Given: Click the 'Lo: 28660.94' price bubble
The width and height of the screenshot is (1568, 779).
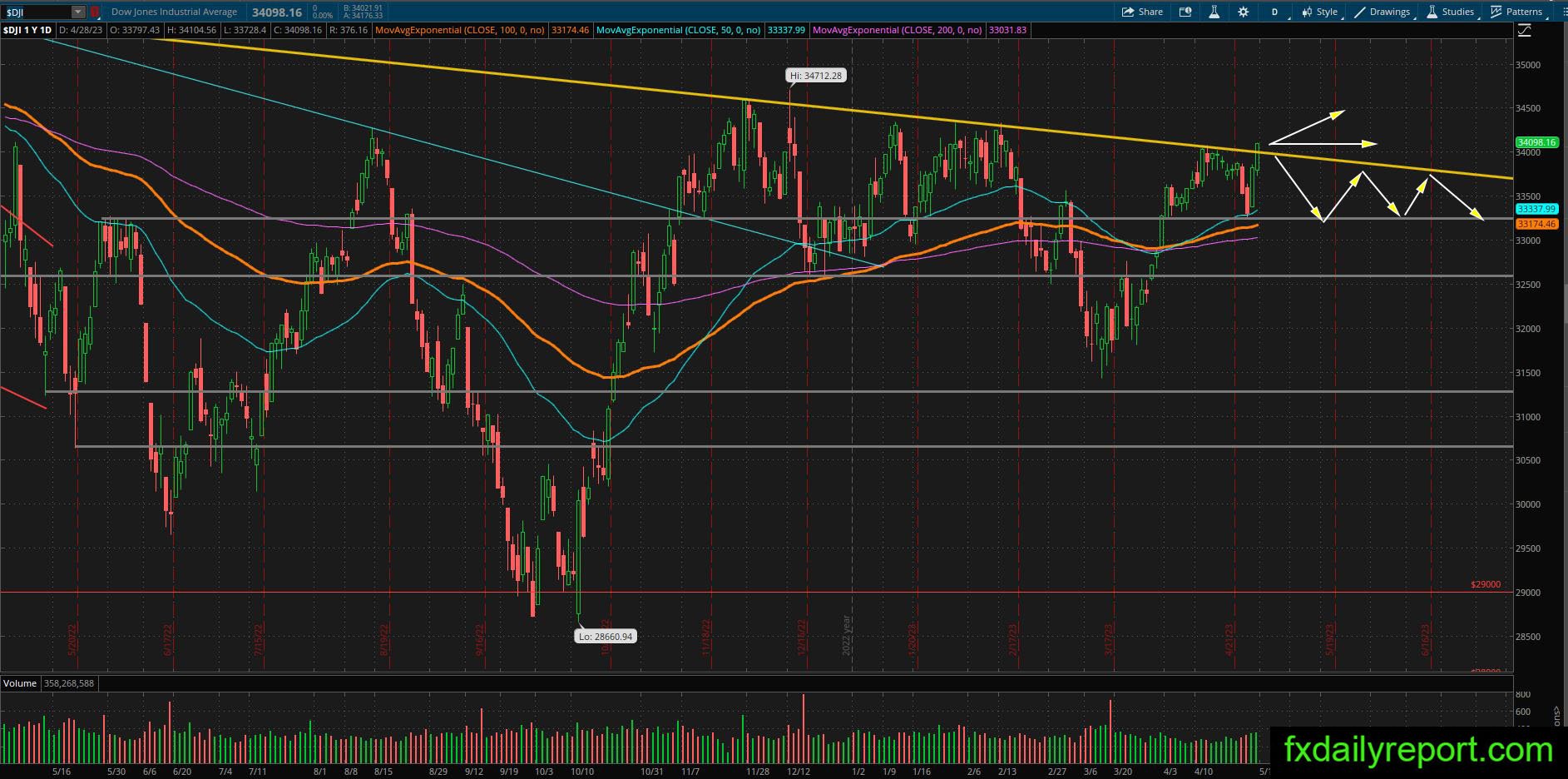Looking at the screenshot, I should pos(606,637).
